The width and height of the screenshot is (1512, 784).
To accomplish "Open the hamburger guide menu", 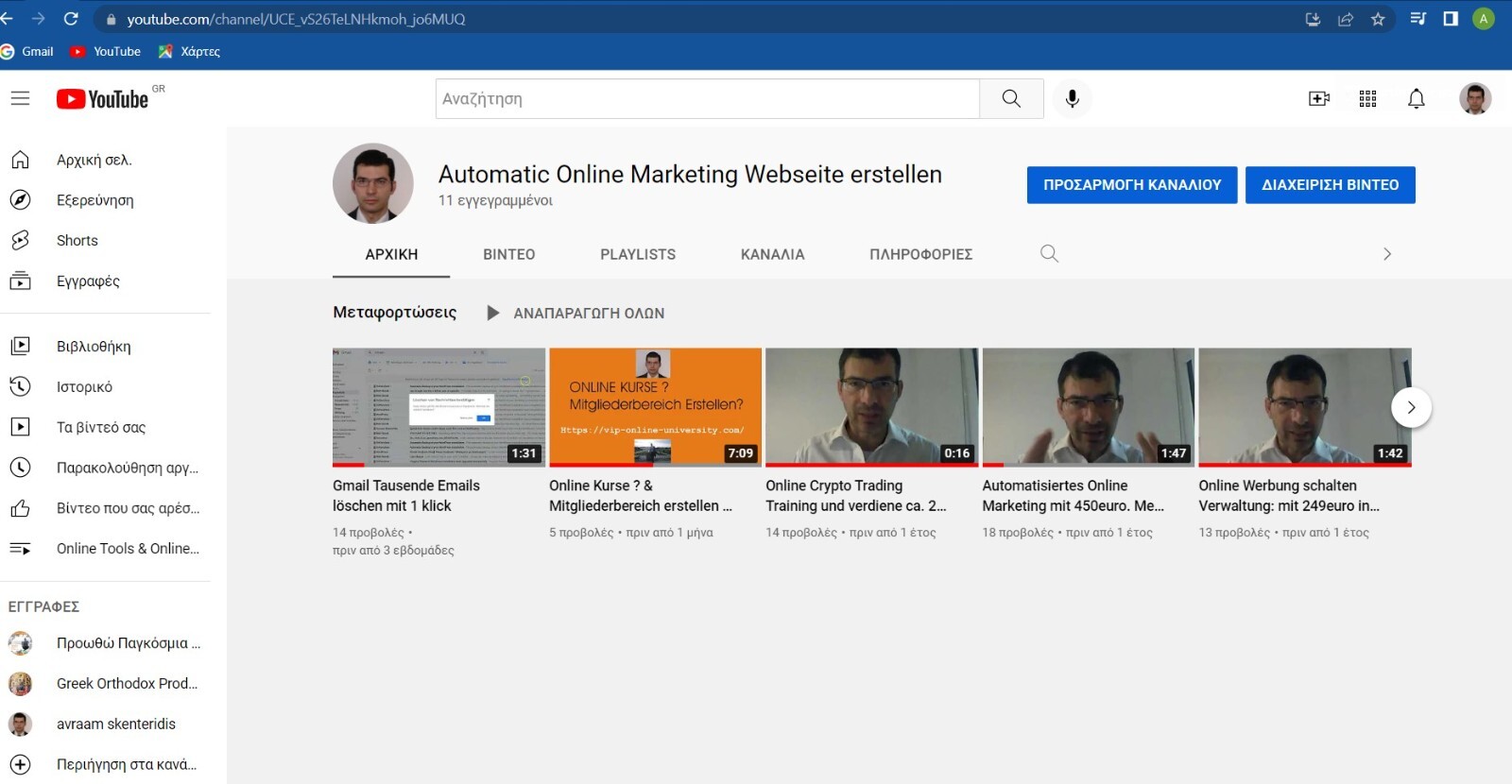I will (x=20, y=98).
